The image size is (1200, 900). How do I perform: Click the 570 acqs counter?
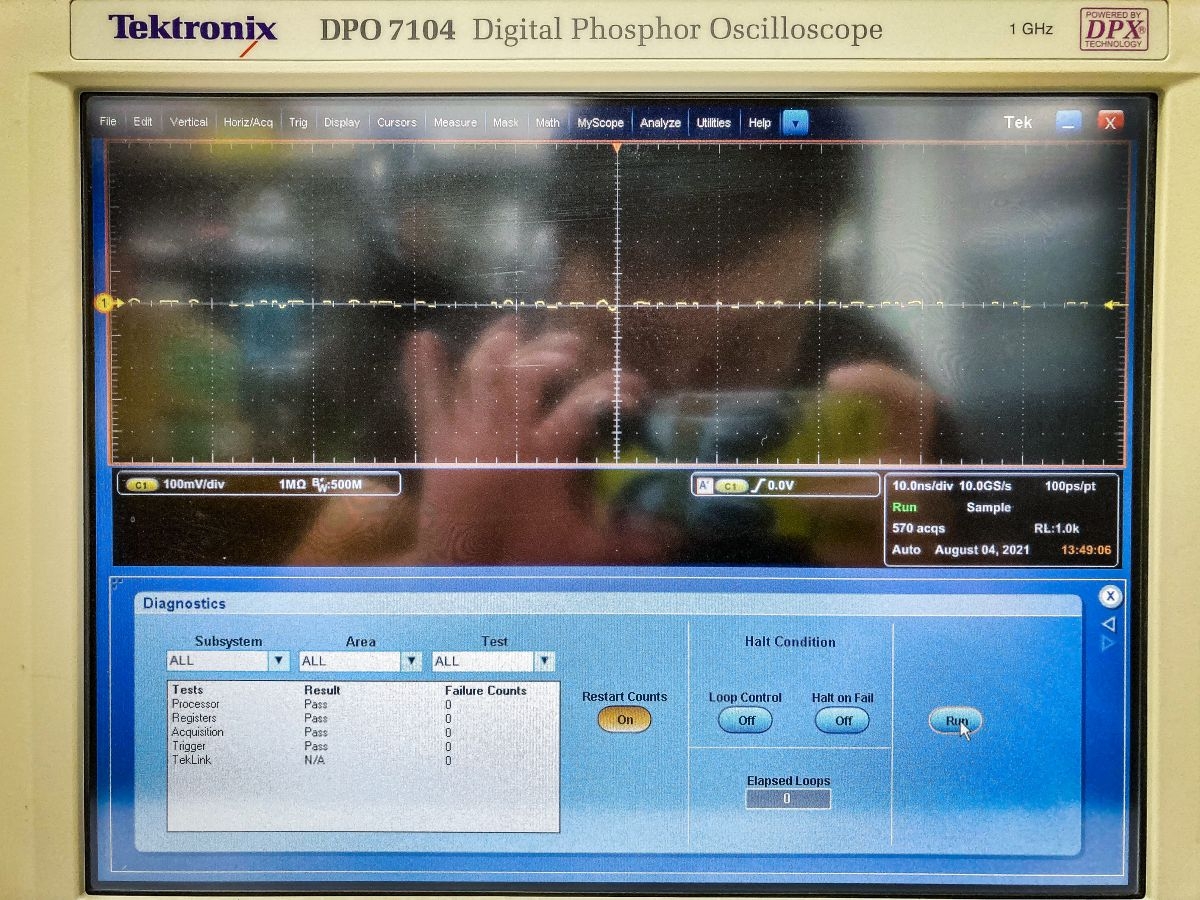[918, 528]
